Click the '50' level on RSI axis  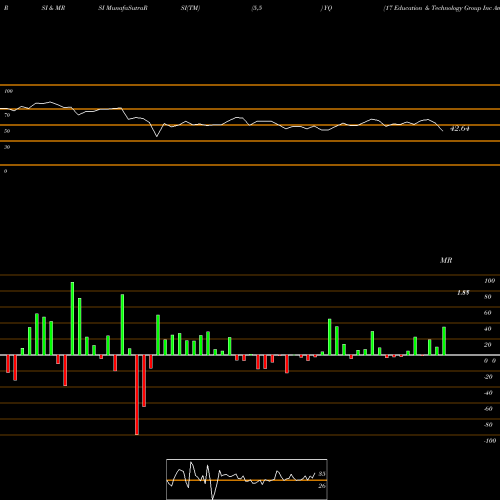(7, 131)
